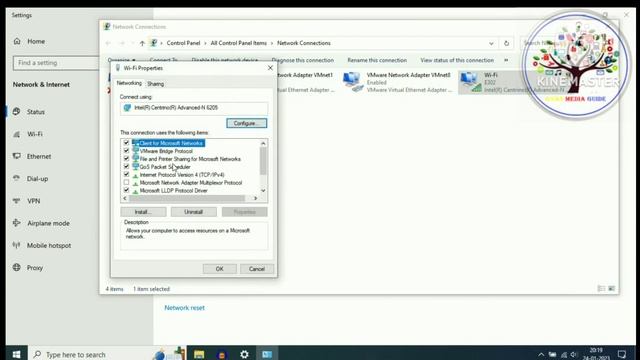
Task: Enable Microsoft Network Adapter Multiplexor Protocol checkbox
Action: point(127,182)
